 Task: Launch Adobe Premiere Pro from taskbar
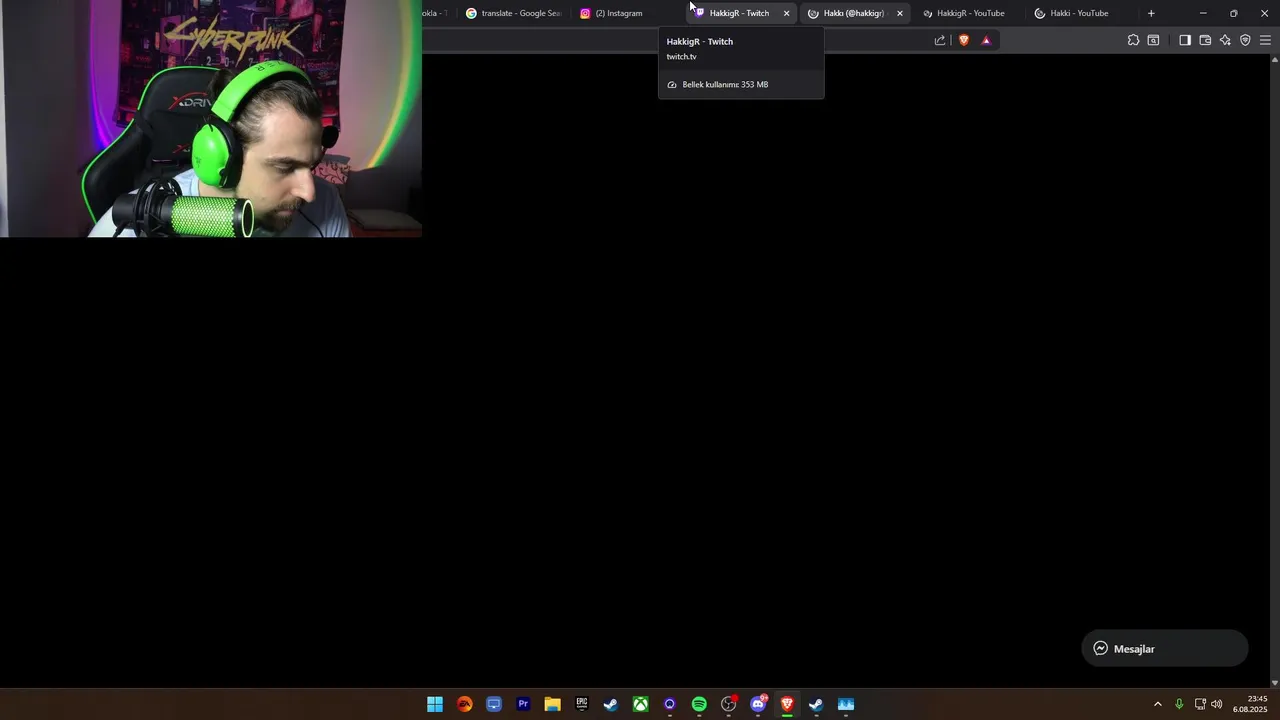point(523,704)
